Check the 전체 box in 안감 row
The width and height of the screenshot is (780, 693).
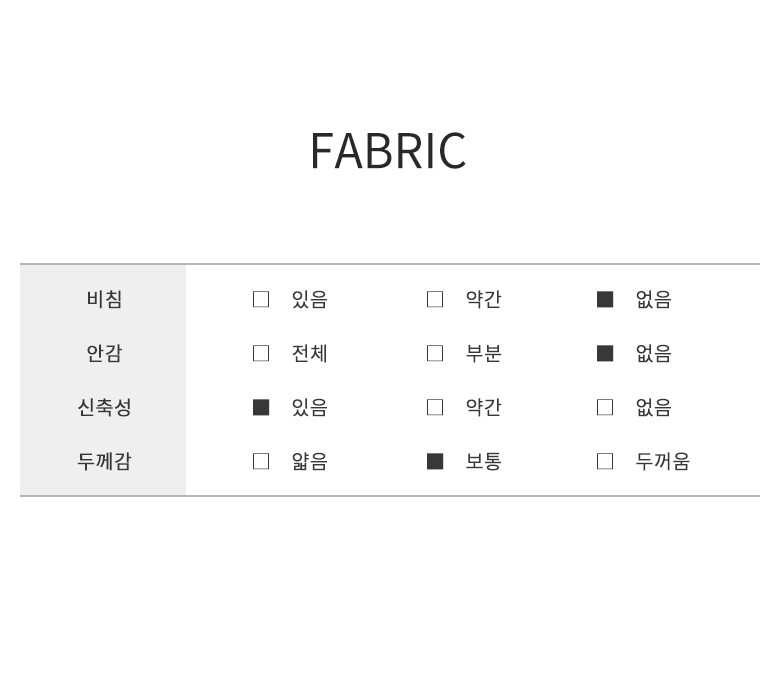pos(261,353)
